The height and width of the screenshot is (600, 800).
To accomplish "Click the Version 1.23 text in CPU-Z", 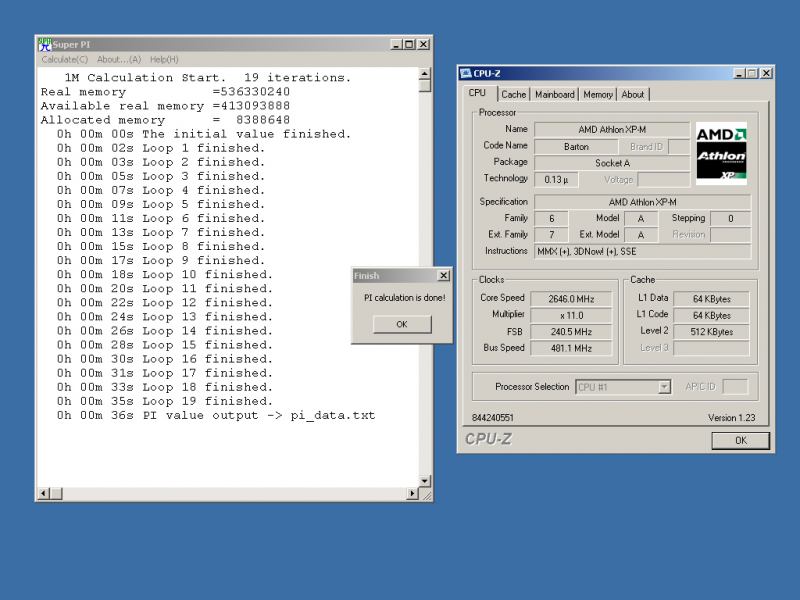I will 731,418.
